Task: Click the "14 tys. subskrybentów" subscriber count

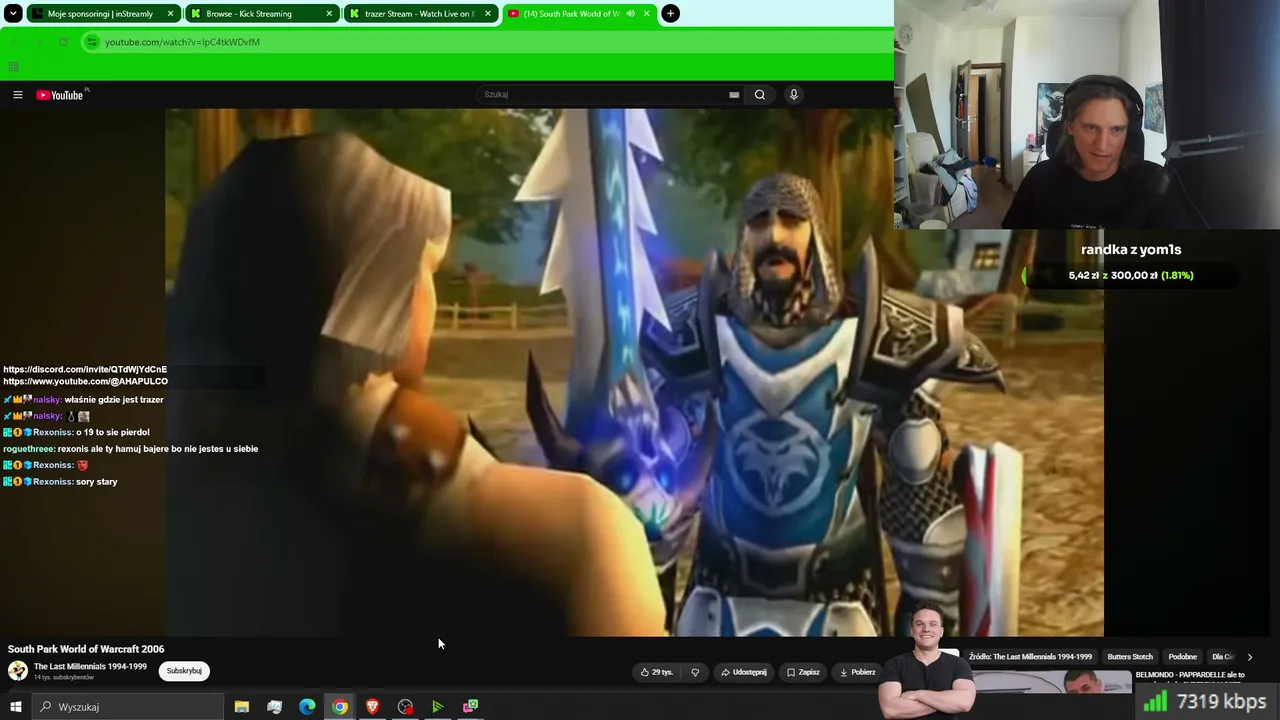Action: 64,678
